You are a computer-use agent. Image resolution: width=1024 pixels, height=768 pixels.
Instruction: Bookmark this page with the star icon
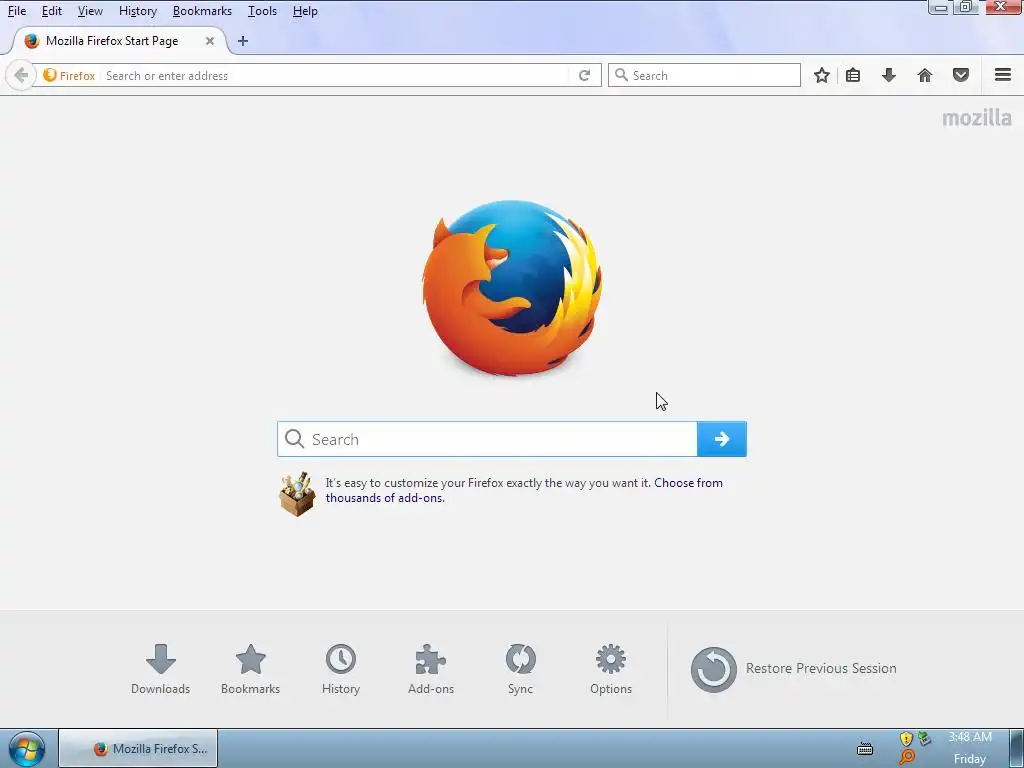pos(822,76)
